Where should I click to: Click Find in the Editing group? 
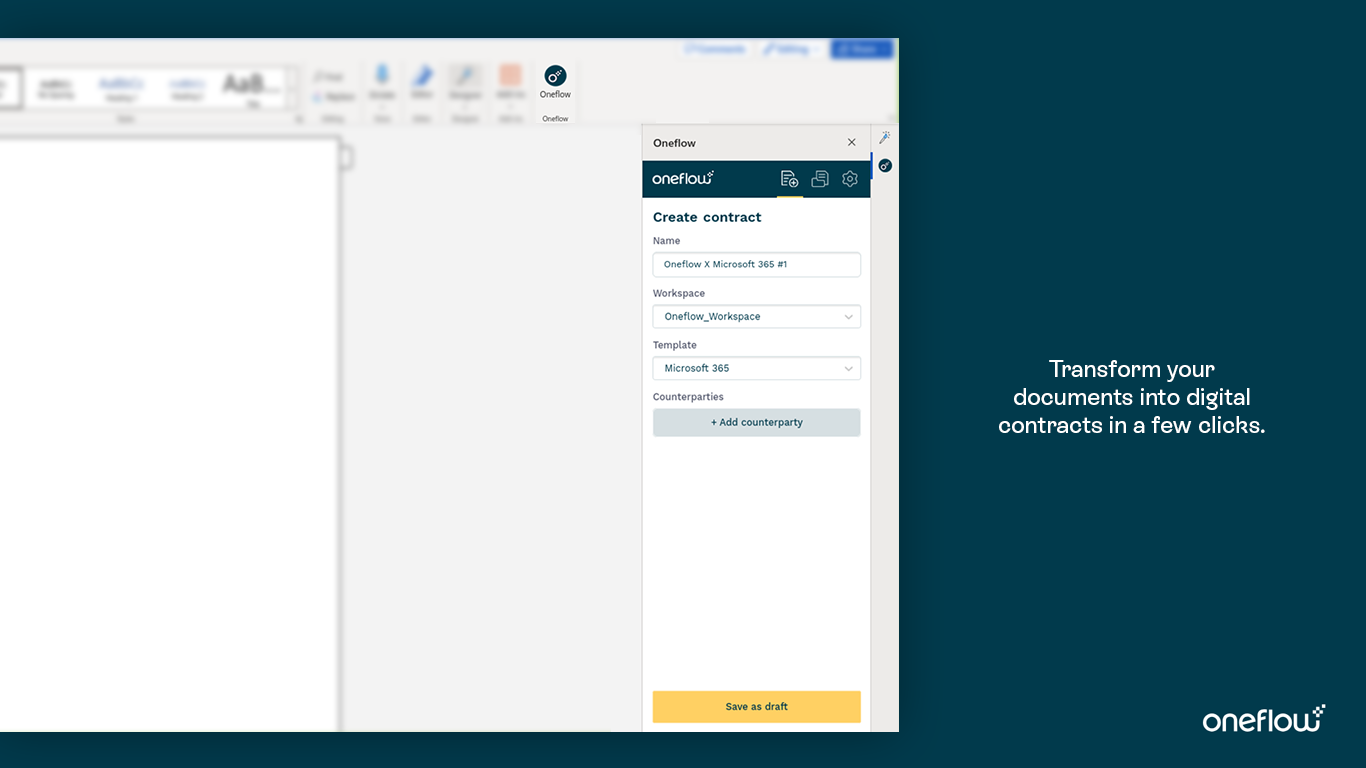(328, 77)
